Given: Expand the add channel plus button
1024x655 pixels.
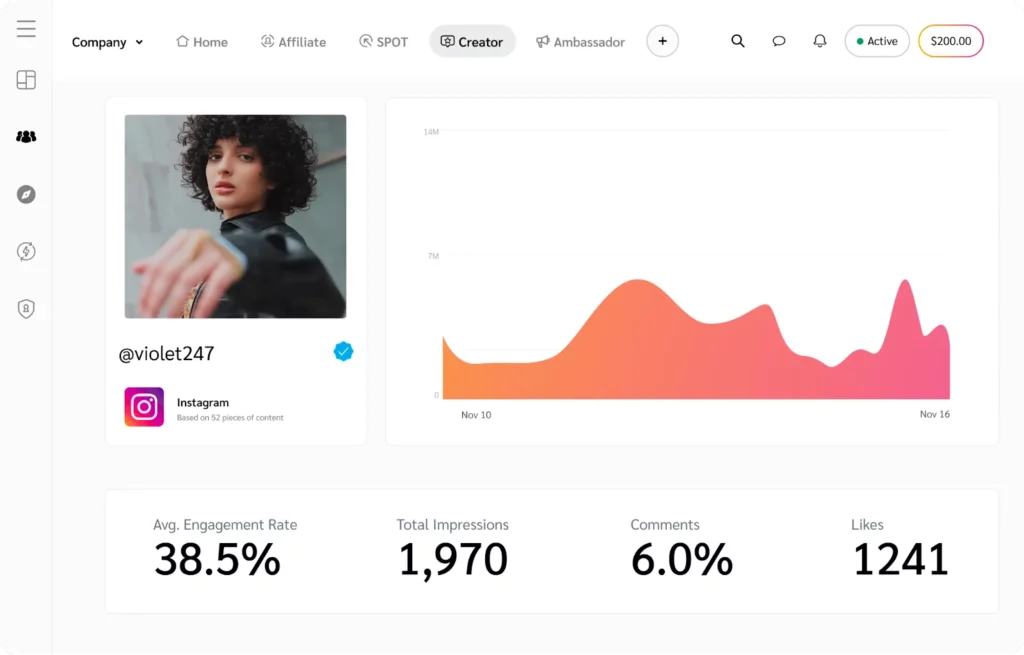Looking at the screenshot, I should 662,41.
